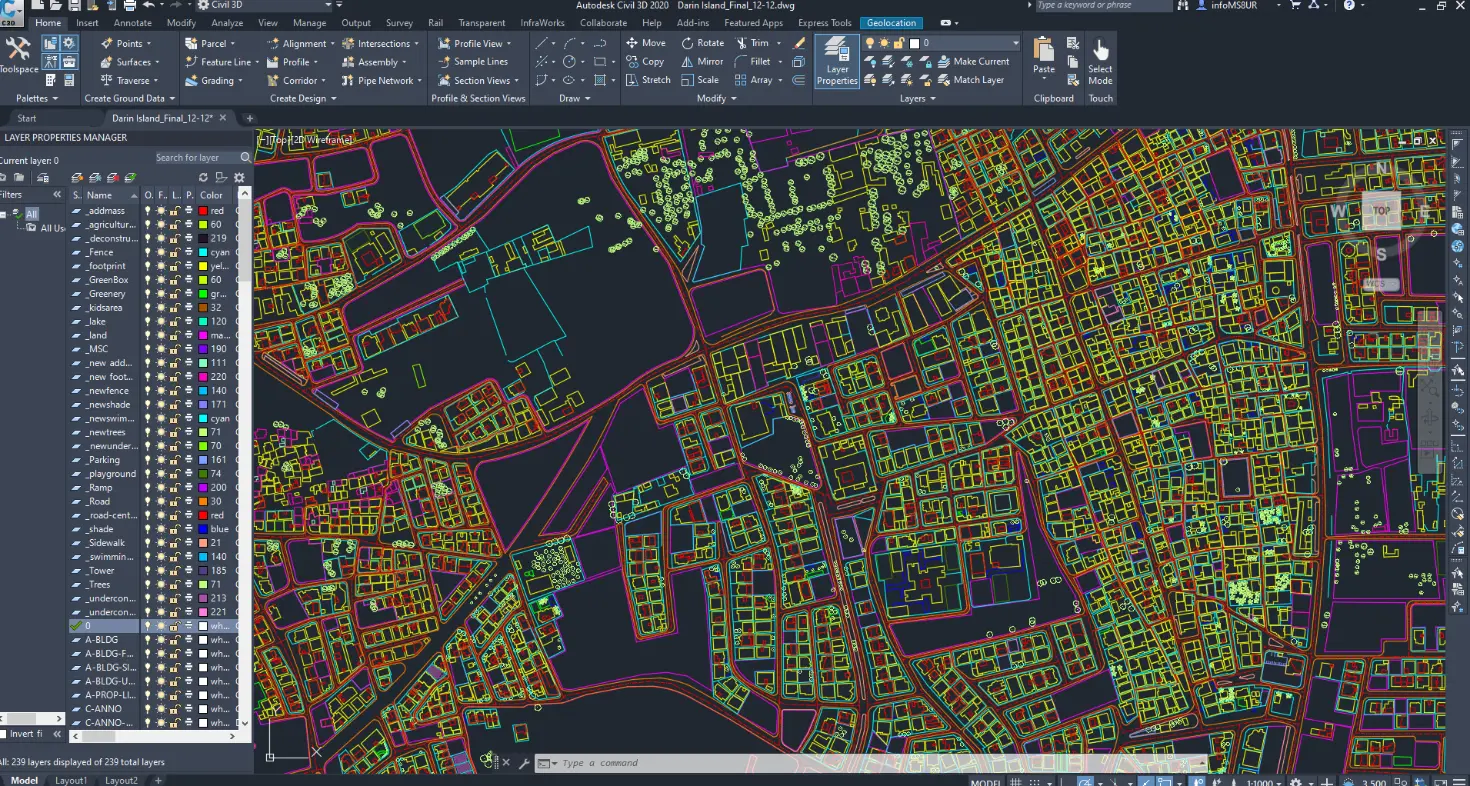Lock the _Greenery layer
The image size is (1470, 786).
point(174,294)
